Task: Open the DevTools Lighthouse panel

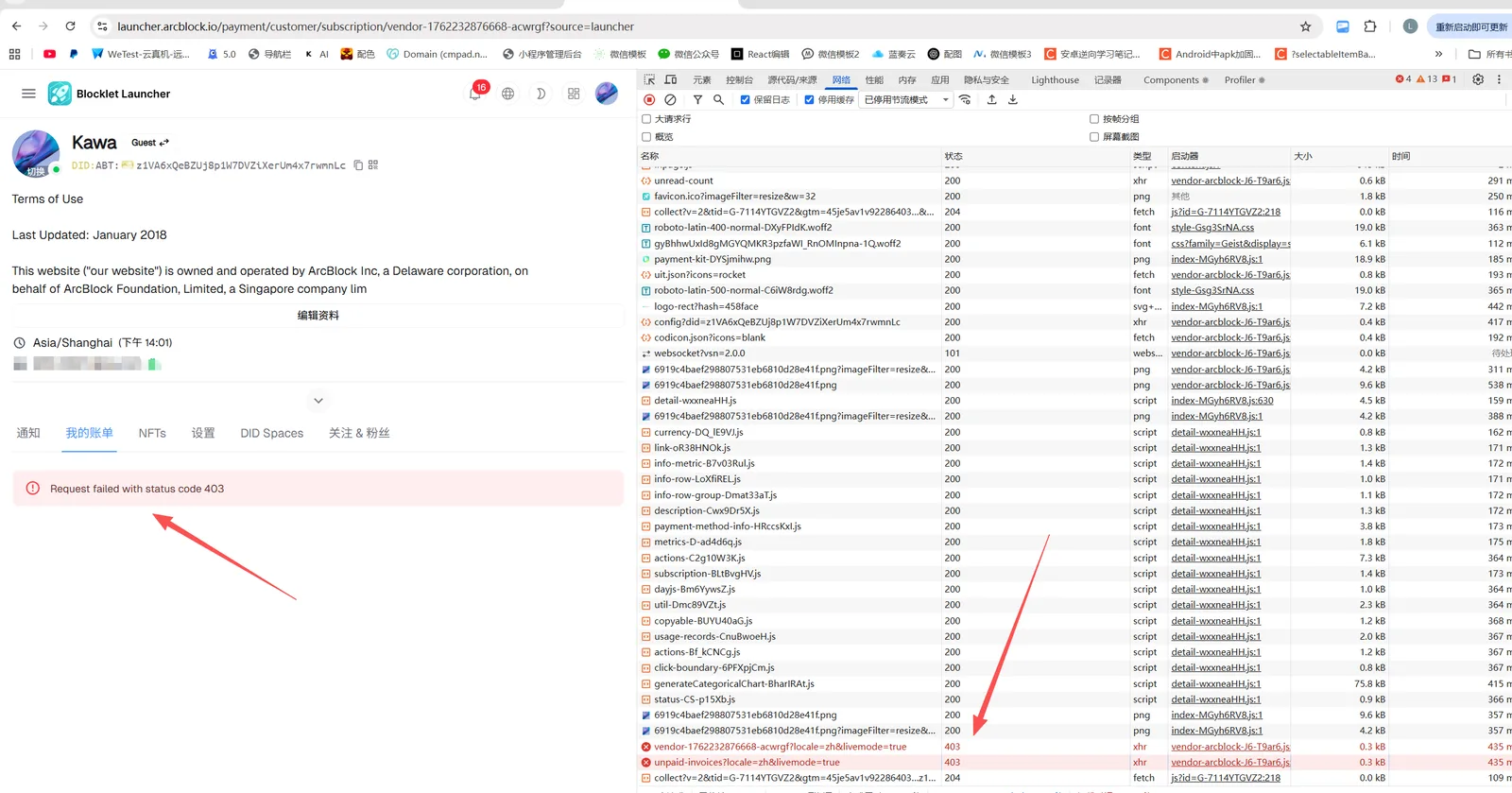Action: pyautogui.click(x=1056, y=80)
